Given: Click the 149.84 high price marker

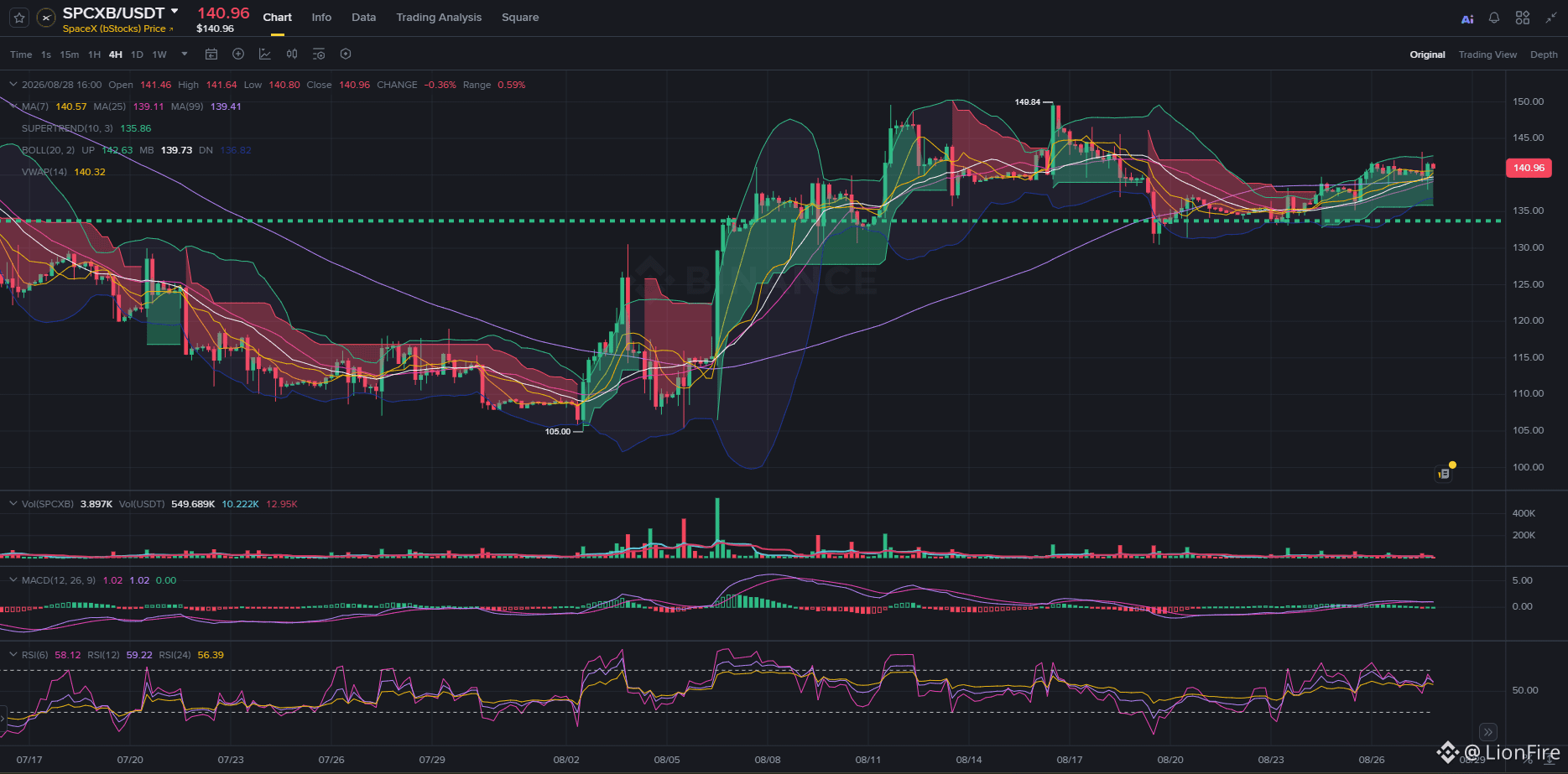Looking at the screenshot, I should pos(1028,102).
